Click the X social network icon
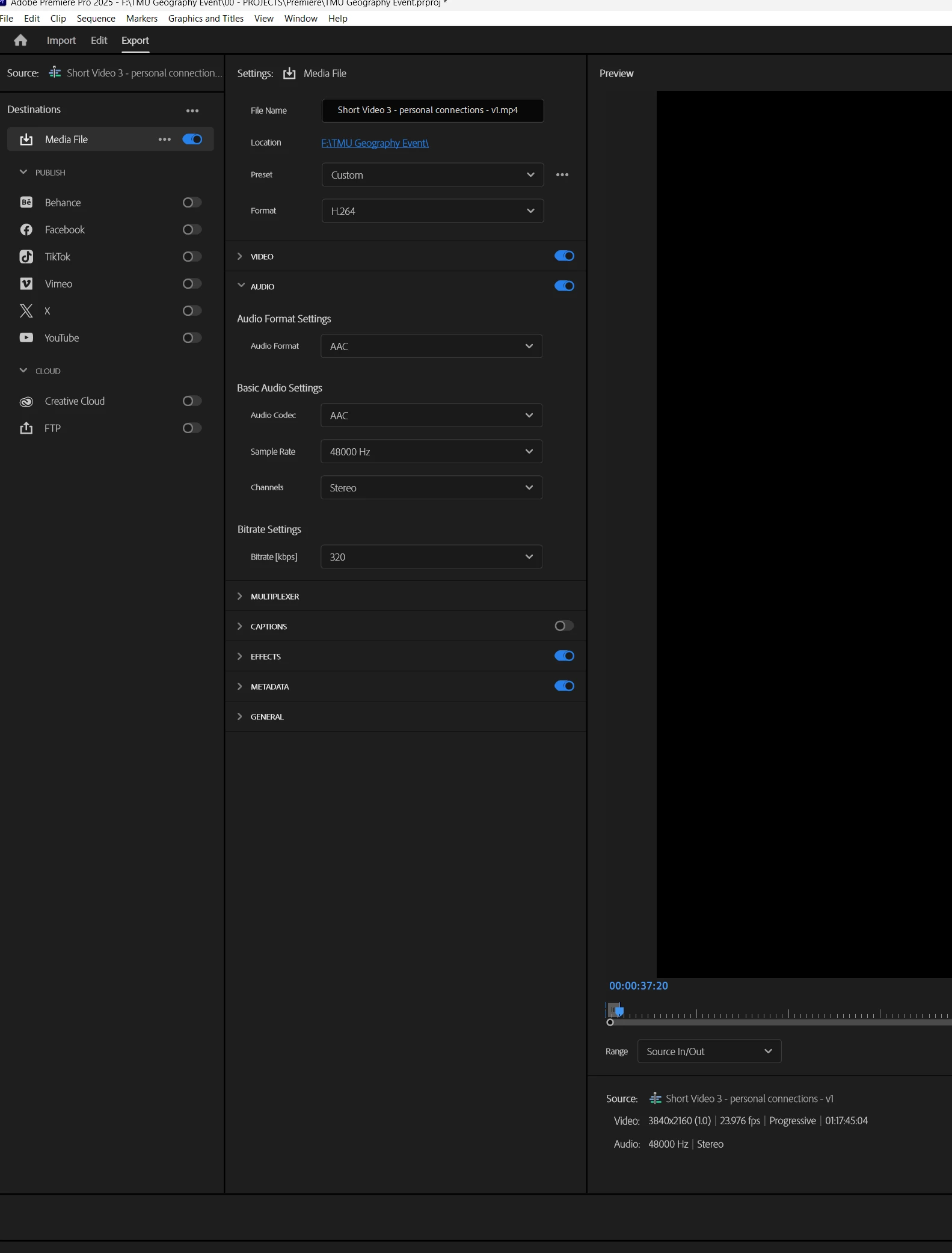The width and height of the screenshot is (952, 1253). tap(26, 311)
